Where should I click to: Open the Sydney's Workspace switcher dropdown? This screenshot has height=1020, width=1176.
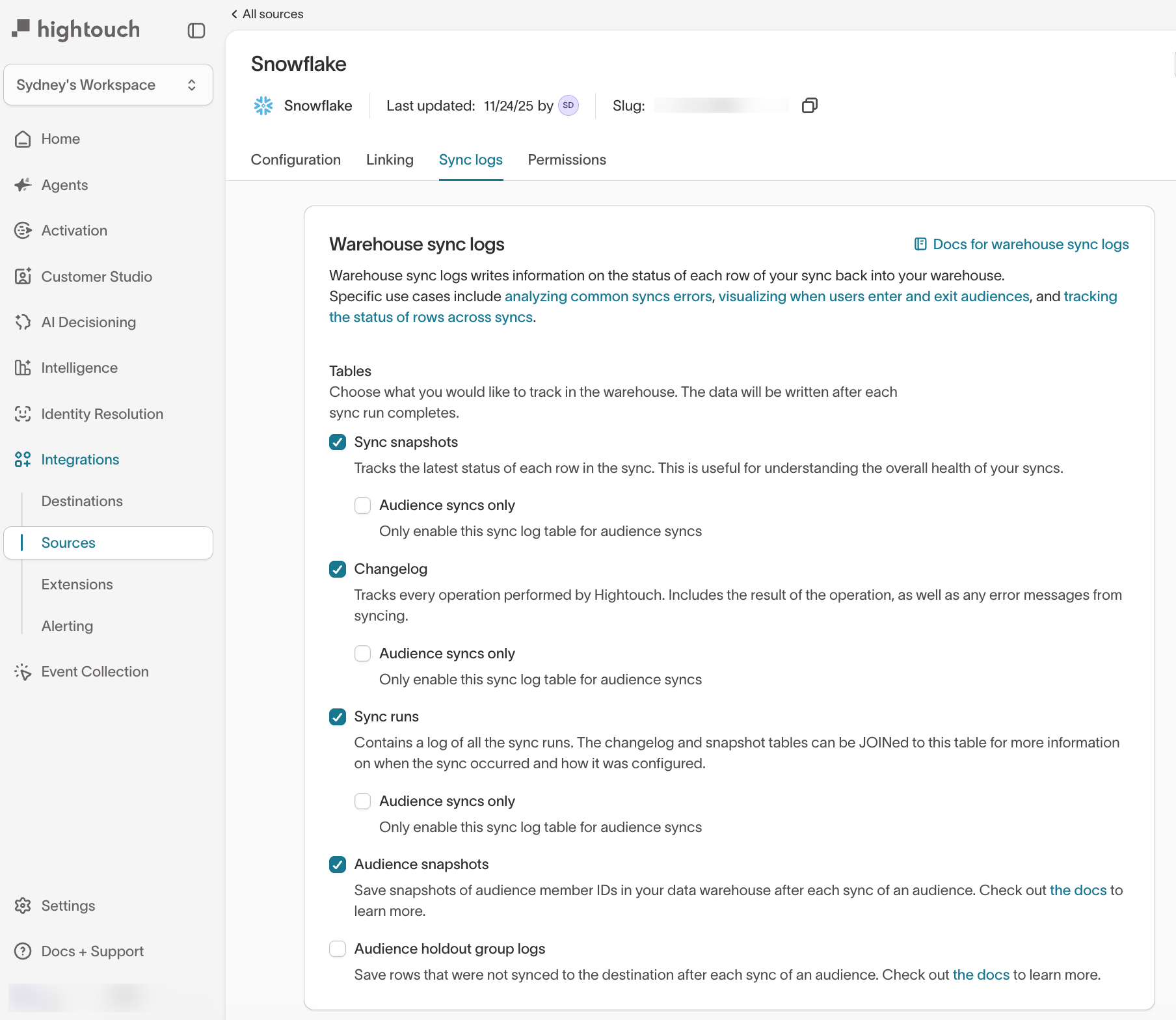108,85
